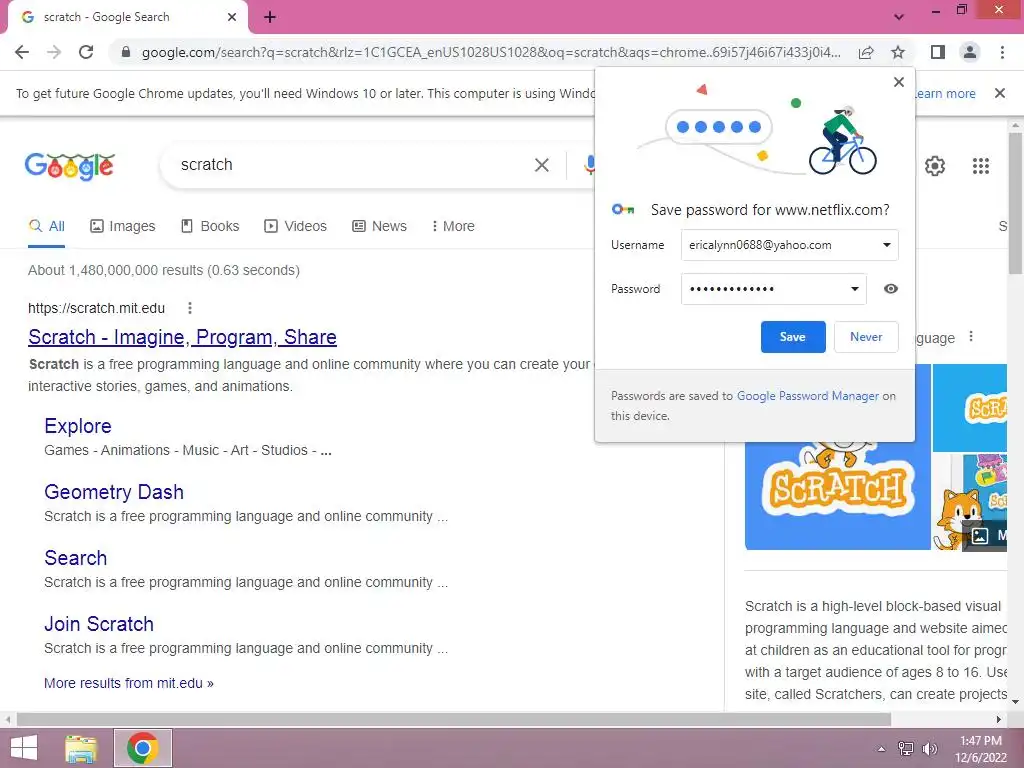Viewport: 1024px width, 768px height.
Task: Bookmark this tab with the star icon
Action: (898, 52)
